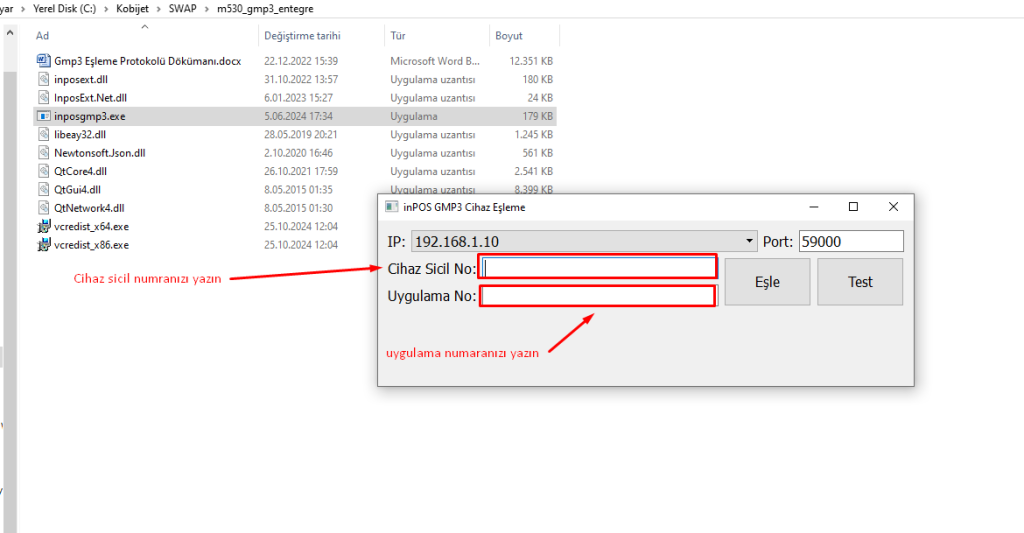Select file name QtCore4.dll
This screenshot has width=1024, height=533.
coord(80,171)
